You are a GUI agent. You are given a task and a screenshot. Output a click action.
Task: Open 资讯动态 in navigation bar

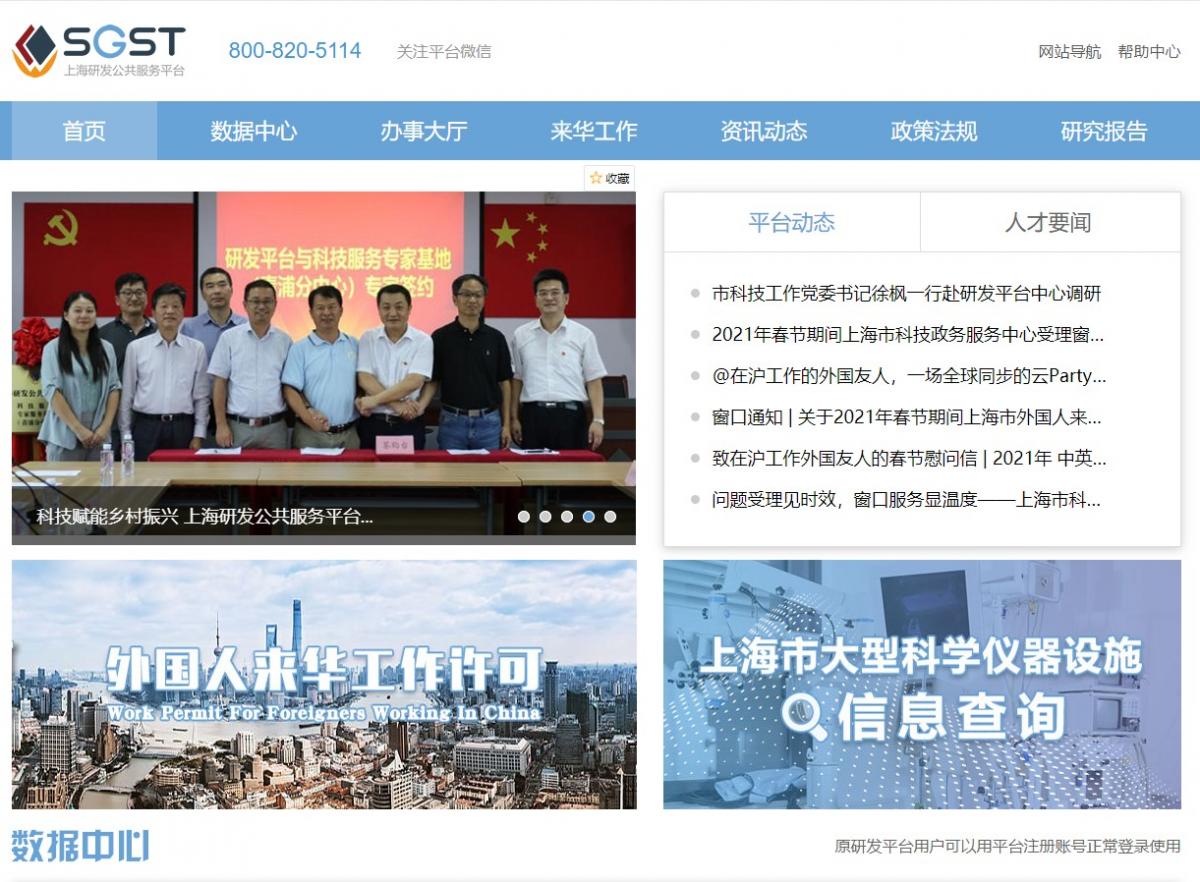[763, 131]
